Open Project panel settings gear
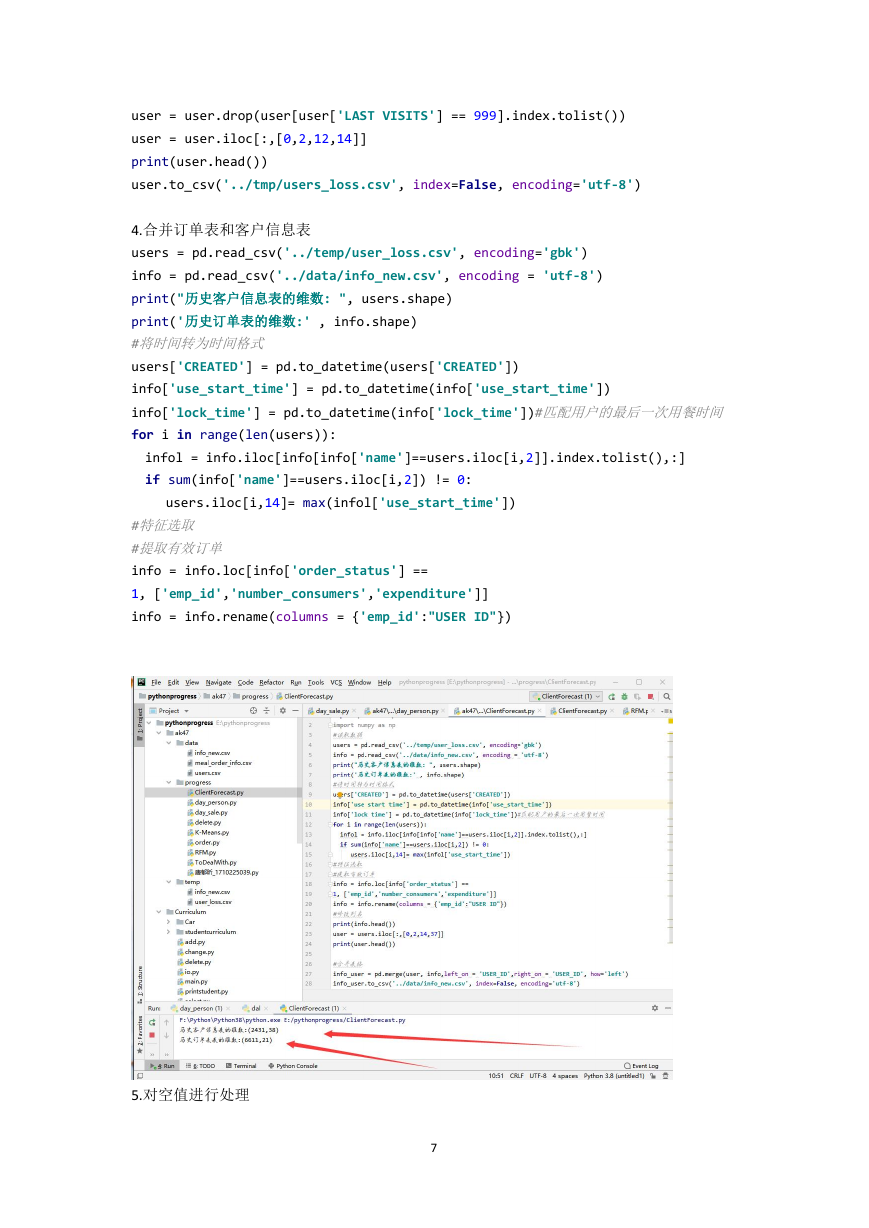This screenshot has width=869, height=1228. pos(282,711)
